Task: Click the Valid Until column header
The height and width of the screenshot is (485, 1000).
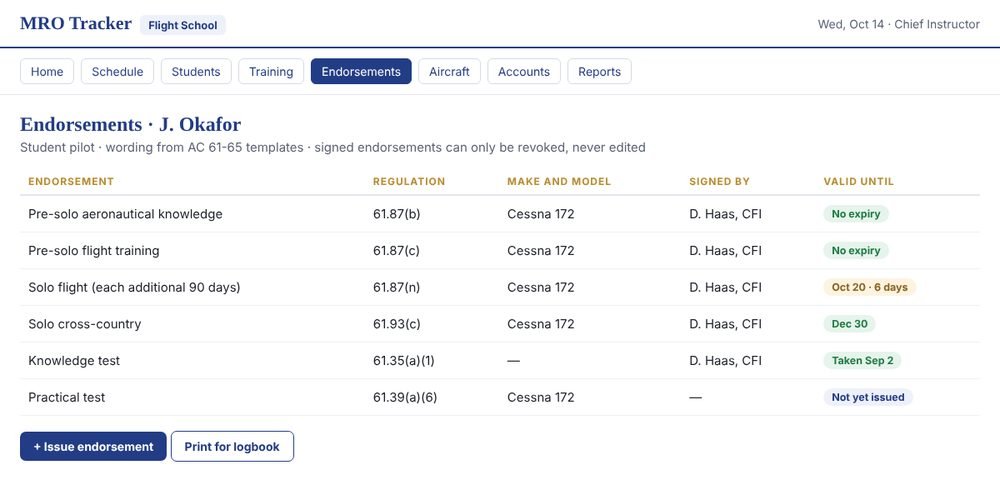Action: [x=858, y=181]
